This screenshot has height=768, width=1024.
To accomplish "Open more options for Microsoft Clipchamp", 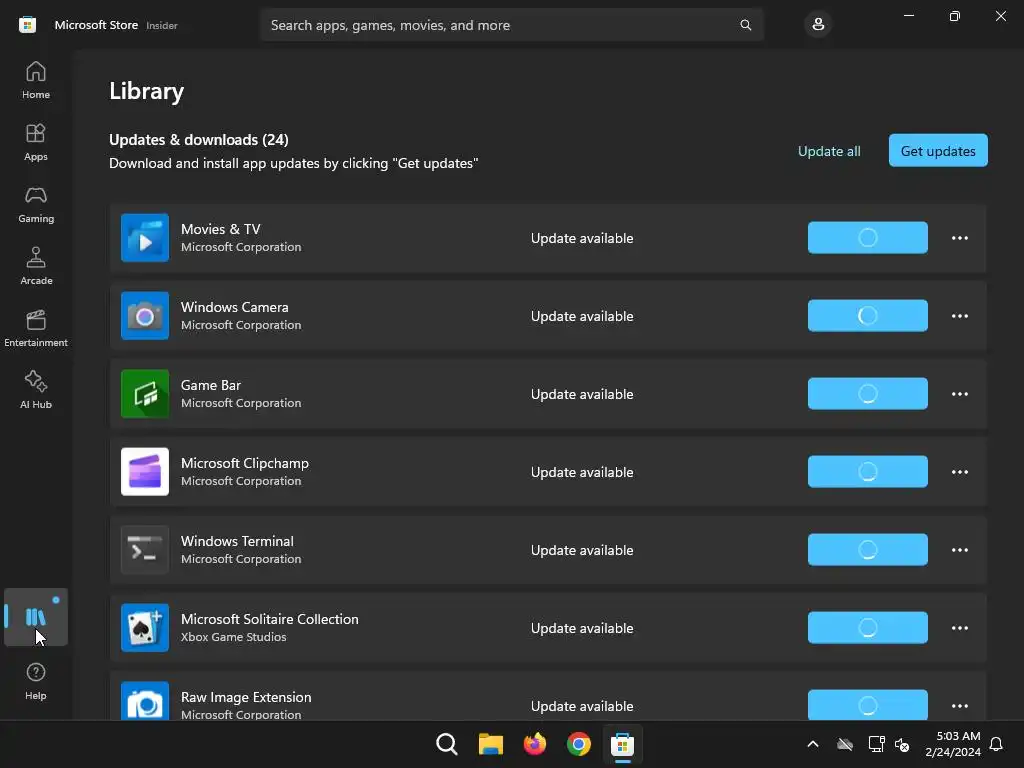I will click(960, 472).
